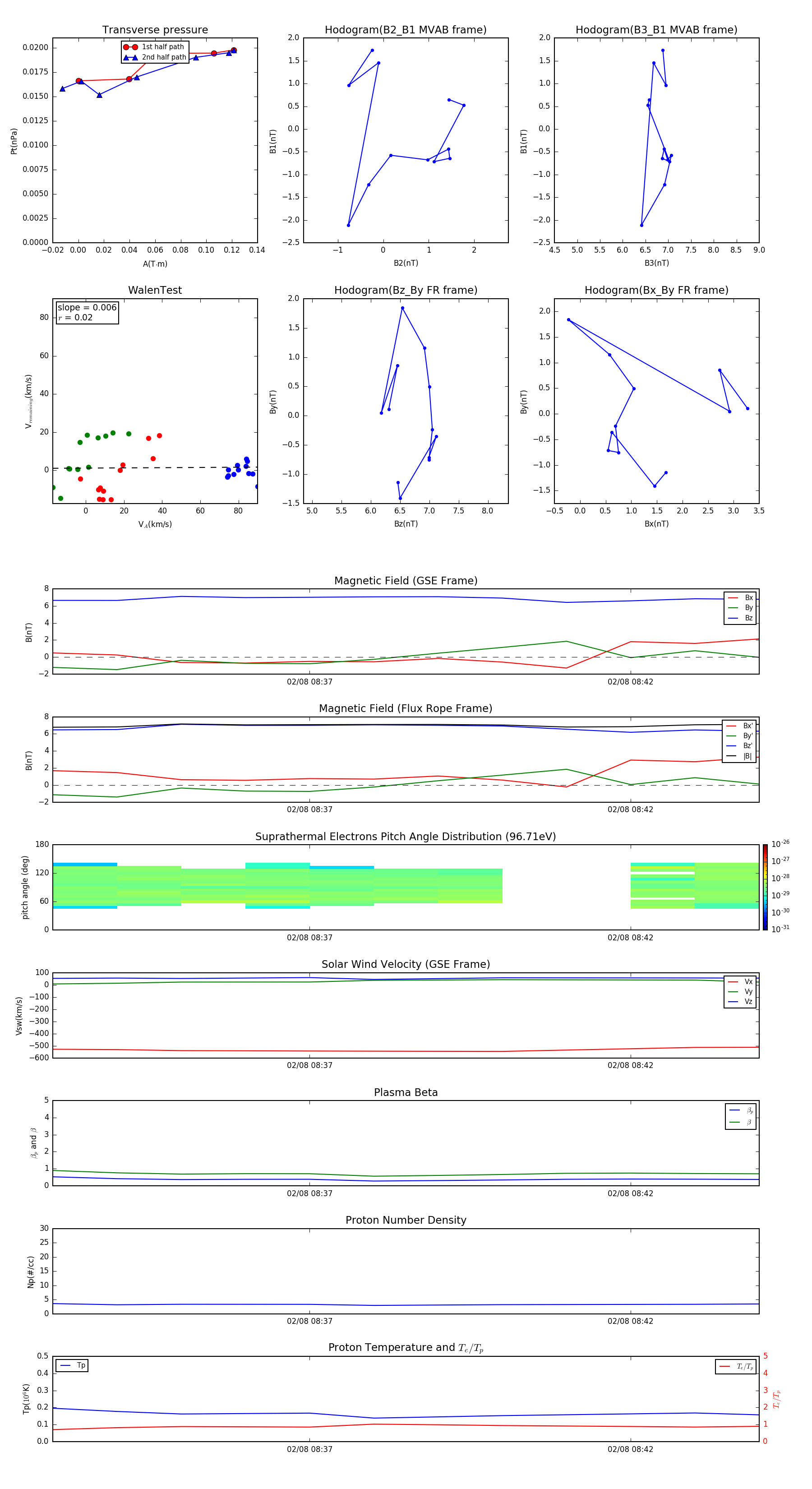Select the 'Vz' velocity legend entry

coord(740,1002)
